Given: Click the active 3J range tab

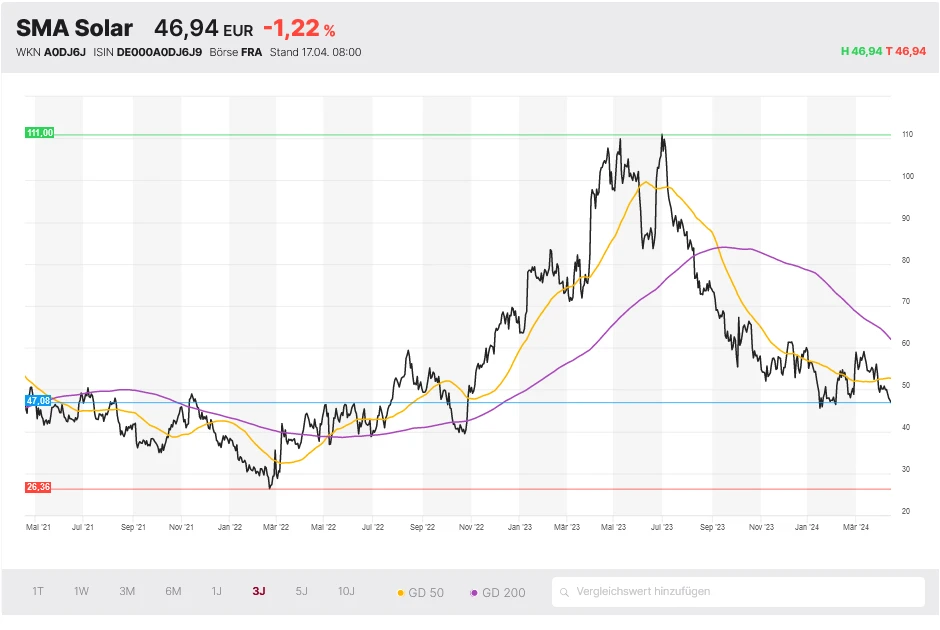Looking at the screenshot, I should click(259, 591).
